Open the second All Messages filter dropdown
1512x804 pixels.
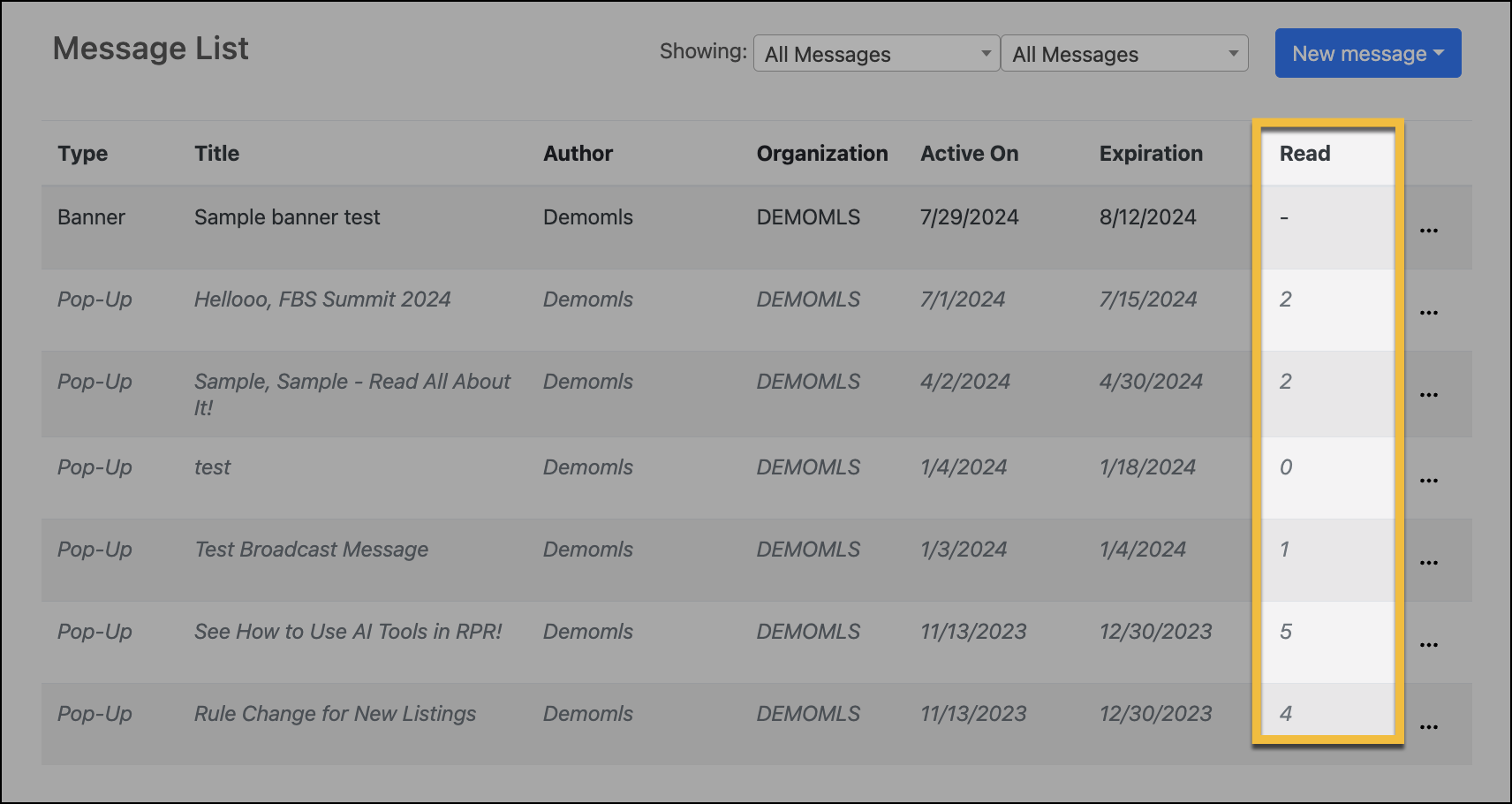pos(1124,54)
